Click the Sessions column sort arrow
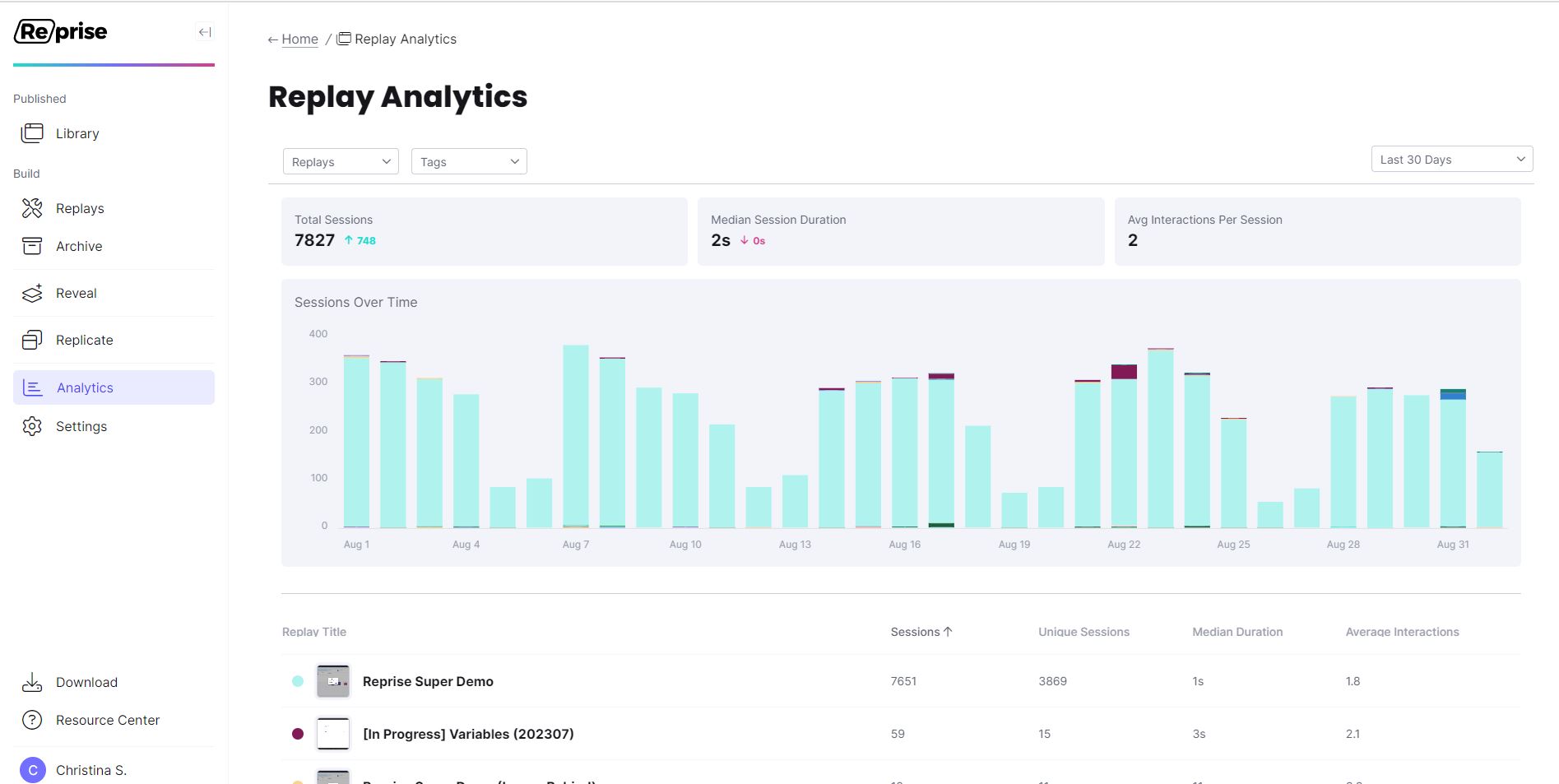This screenshot has height=784, width=1559. [x=948, y=632]
